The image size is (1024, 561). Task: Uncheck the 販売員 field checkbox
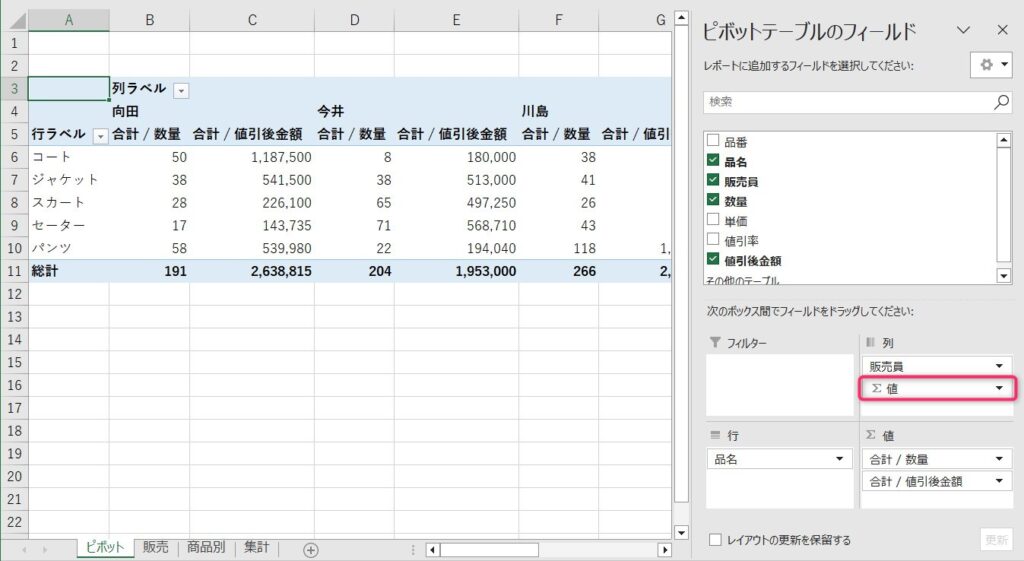click(x=713, y=181)
